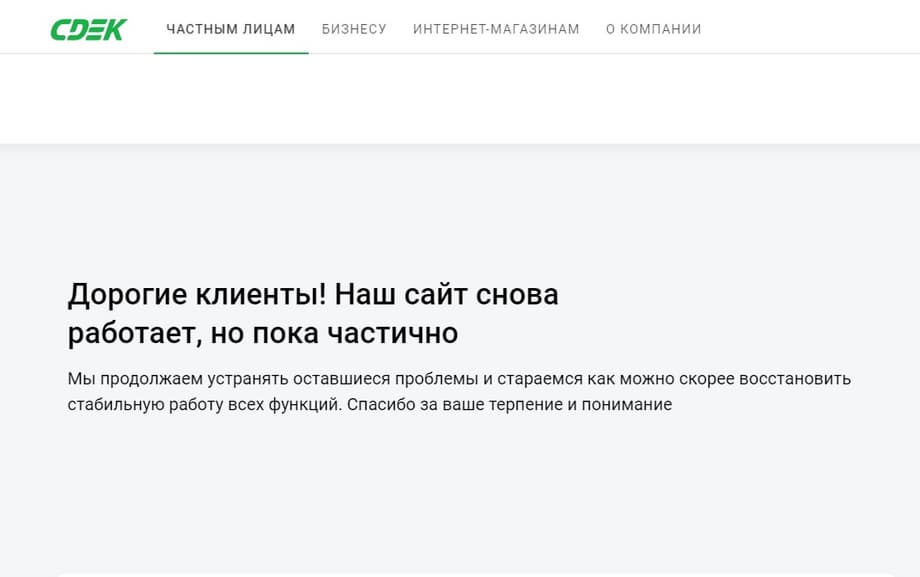
Task: Select the ИНТЕРНЕТ-МАГАЗИНАМ tab
Action: point(496,29)
